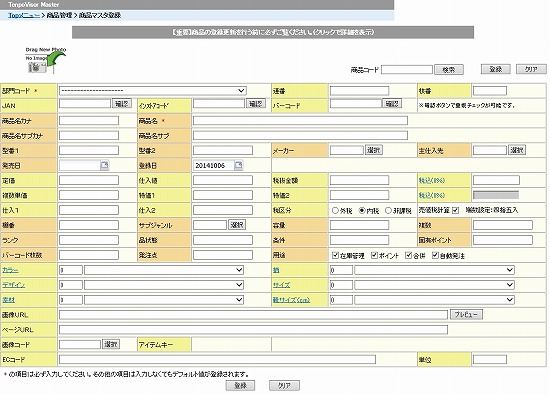Open the 【重要】 notice banner link

(273, 32)
